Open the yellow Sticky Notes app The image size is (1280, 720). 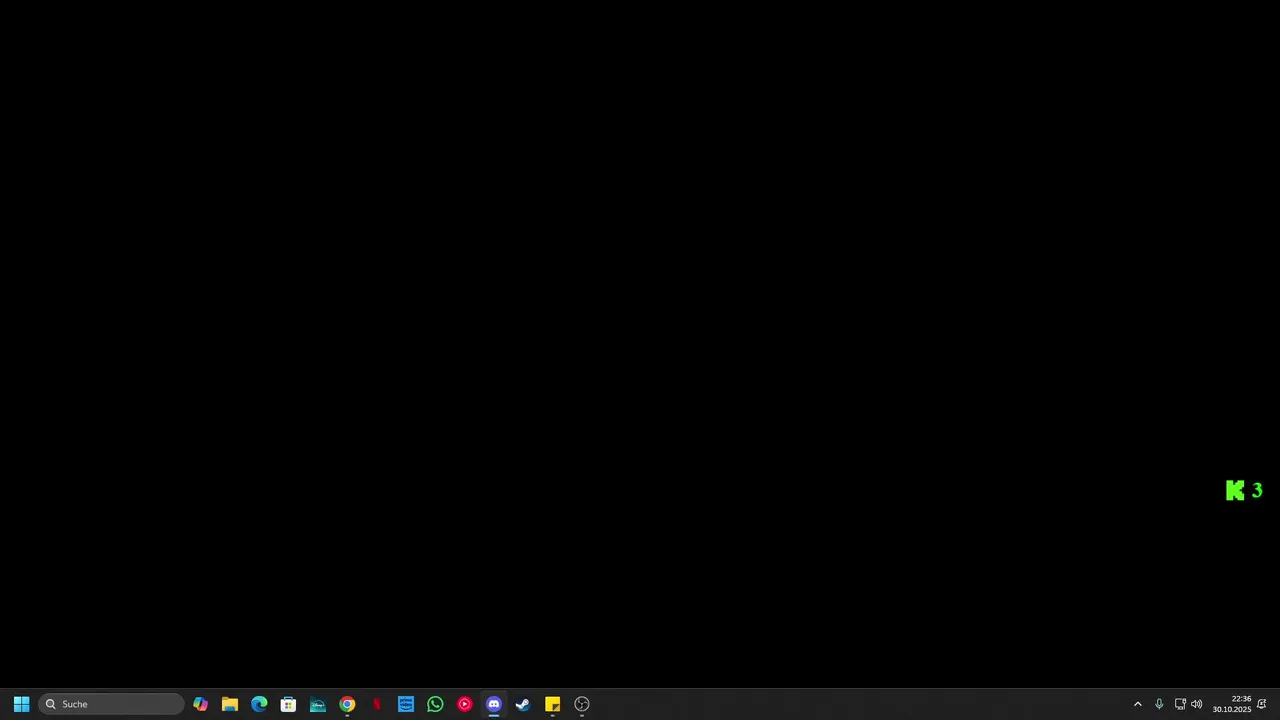(x=552, y=704)
